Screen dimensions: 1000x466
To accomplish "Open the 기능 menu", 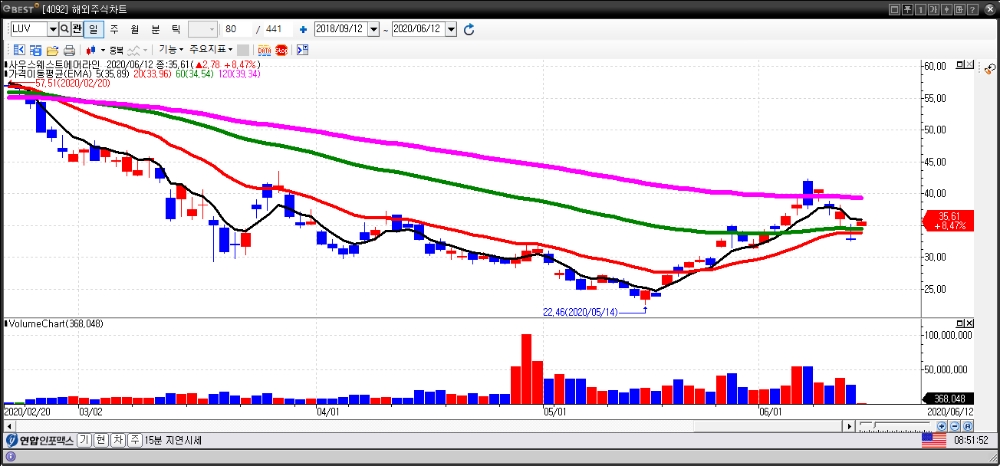I will 170,49.
